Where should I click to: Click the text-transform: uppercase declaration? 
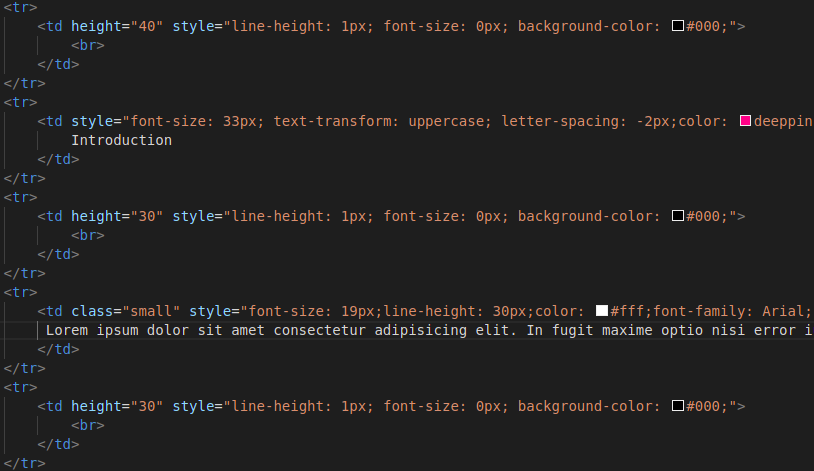(x=383, y=121)
